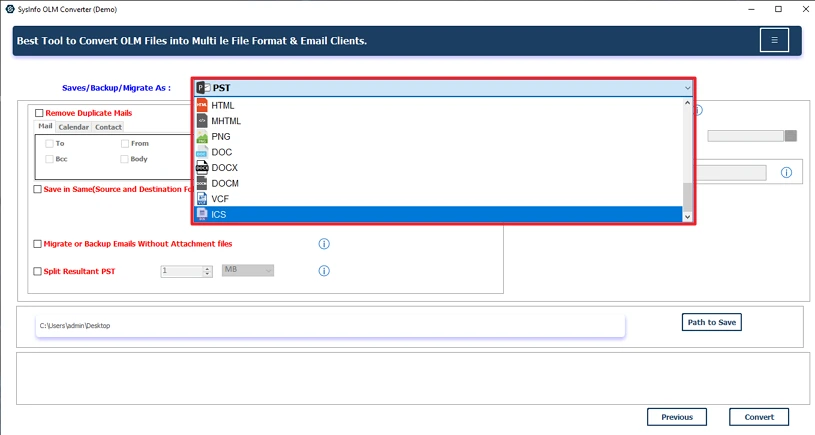Viewport: 815px width, 435px height.
Task: Choose VCF from the format list
Action: click(438, 199)
